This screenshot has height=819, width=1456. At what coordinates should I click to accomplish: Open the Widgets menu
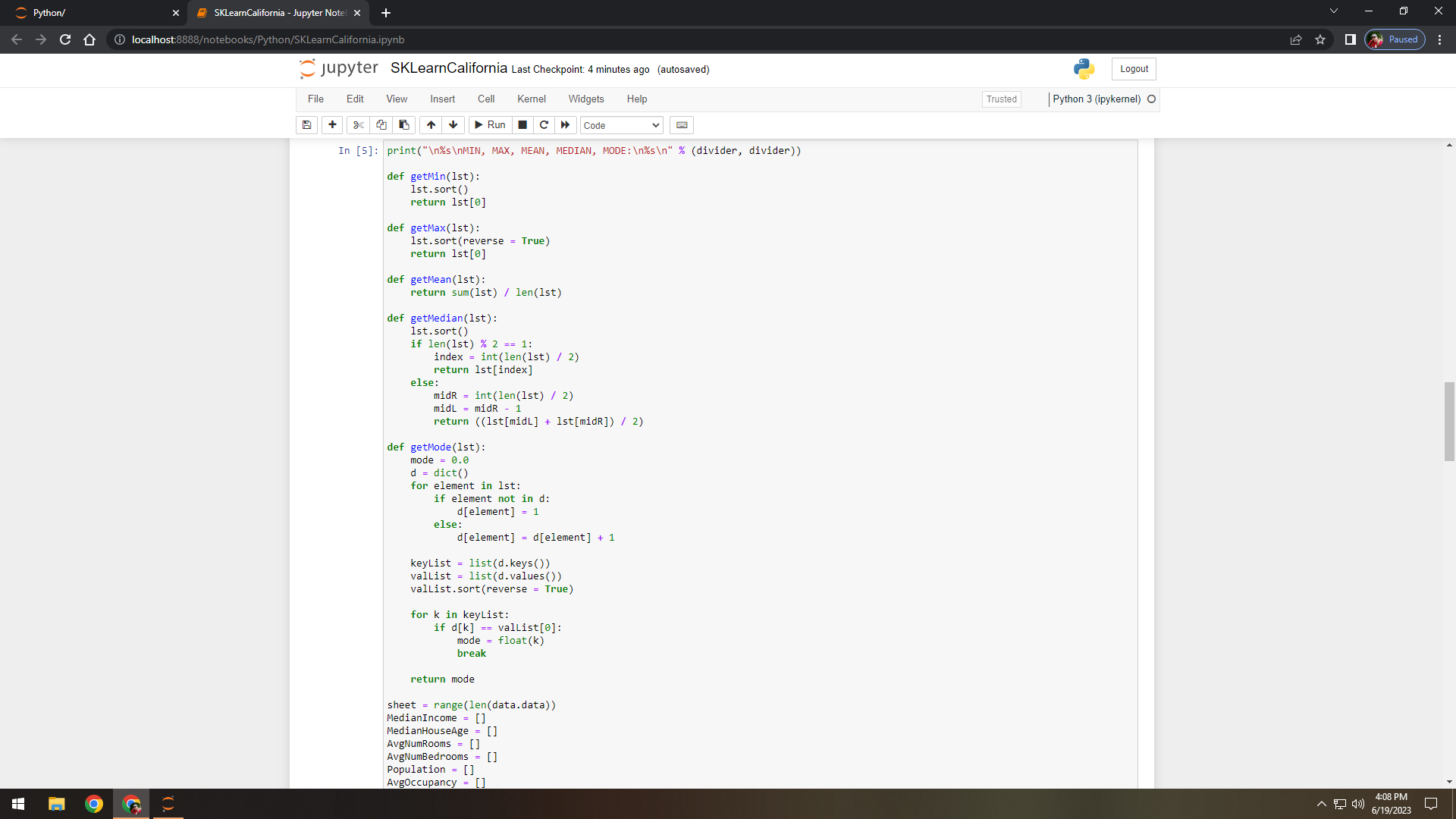pos(586,99)
